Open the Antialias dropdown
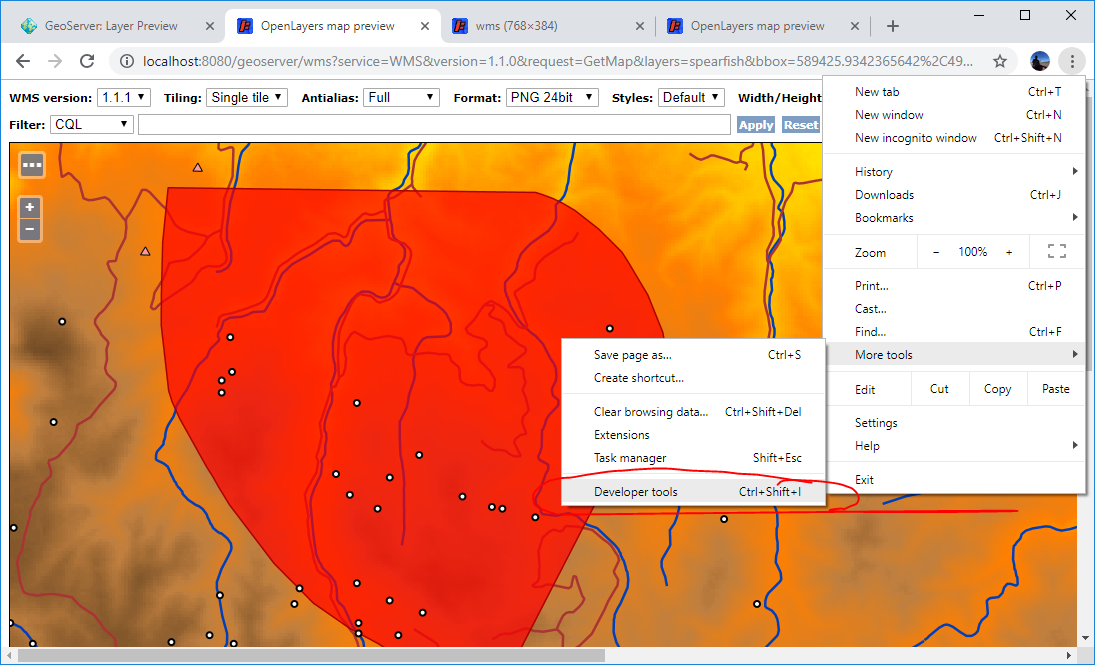This screenshot has height=665, width=1095. pyautogui.click(x=402, y=98)
